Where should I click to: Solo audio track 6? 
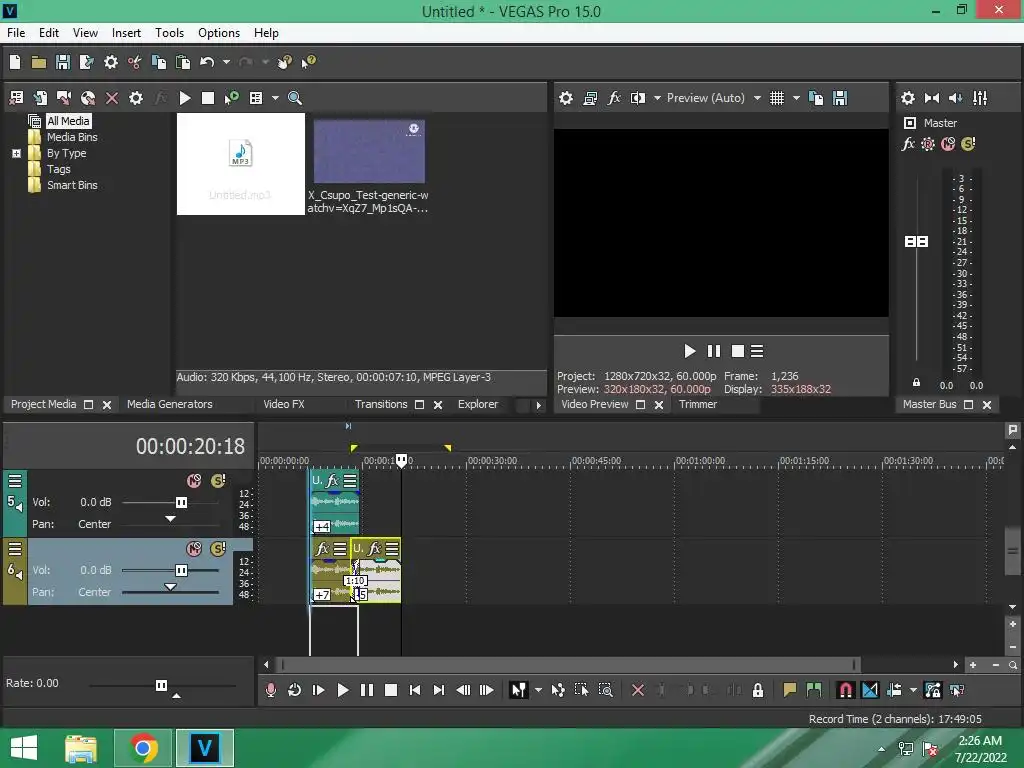218,549
